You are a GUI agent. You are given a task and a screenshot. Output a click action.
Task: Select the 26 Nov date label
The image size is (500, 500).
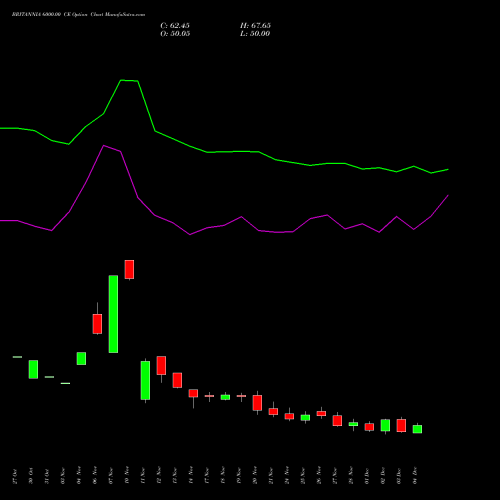(319, 476)
